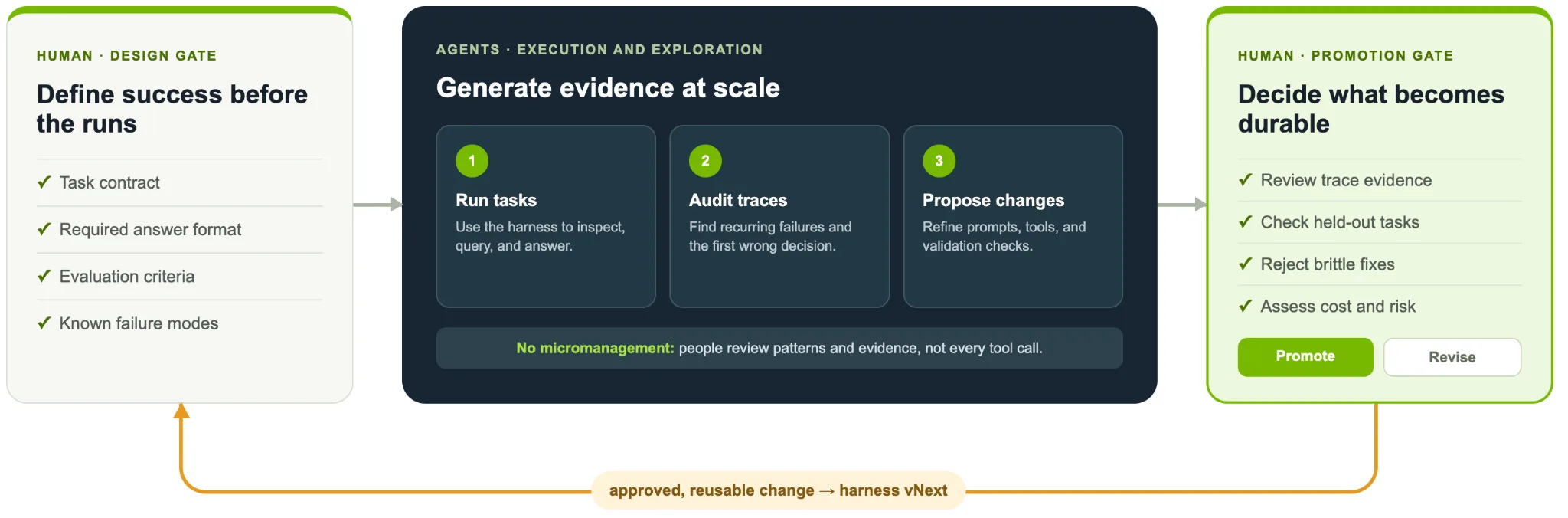Open the Propose changes card
Image resolution: width=1568 pixels, height=518 pixels.
1013,216
